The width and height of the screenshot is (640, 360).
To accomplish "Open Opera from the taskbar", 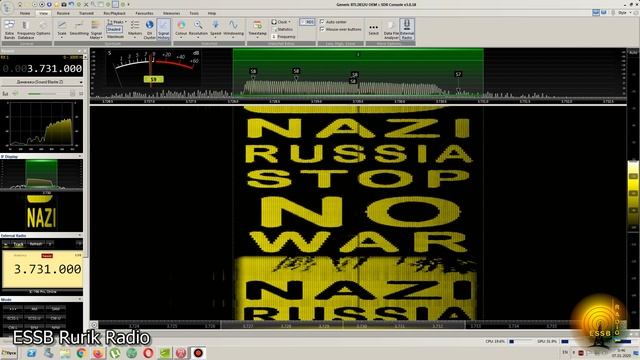I will (148, 353).
